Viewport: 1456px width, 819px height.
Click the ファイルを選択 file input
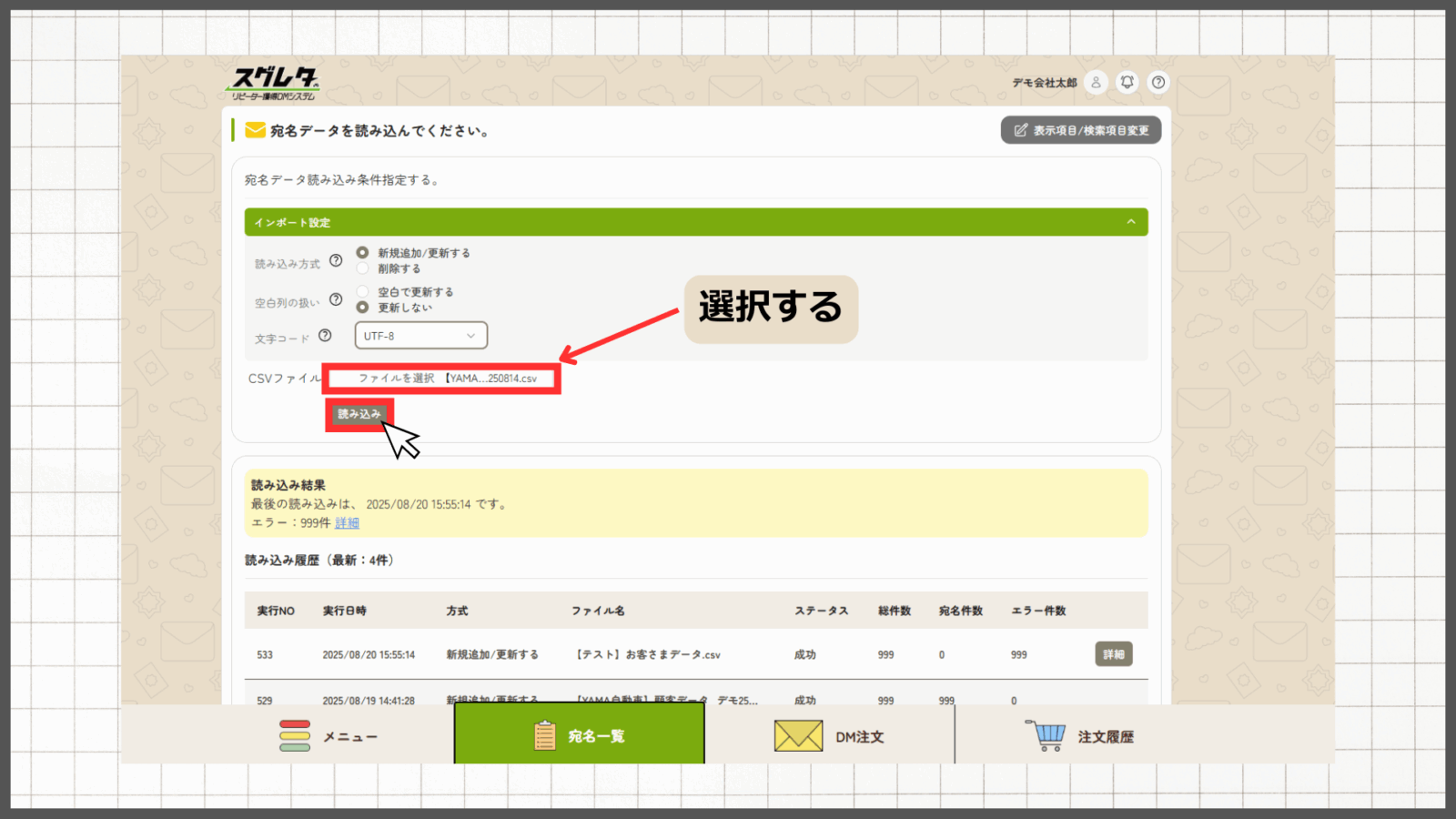point(397,379)
